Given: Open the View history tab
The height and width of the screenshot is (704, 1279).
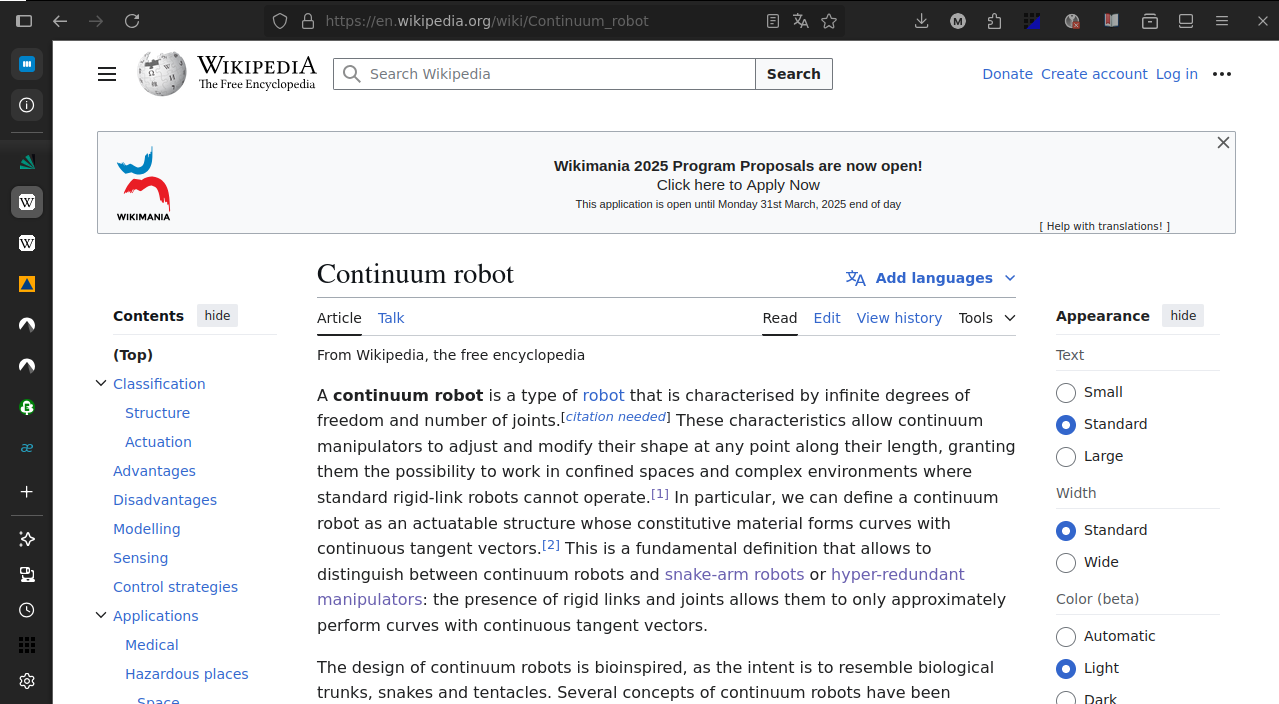Looking at the screenshot, I should (x=899, y=318).
